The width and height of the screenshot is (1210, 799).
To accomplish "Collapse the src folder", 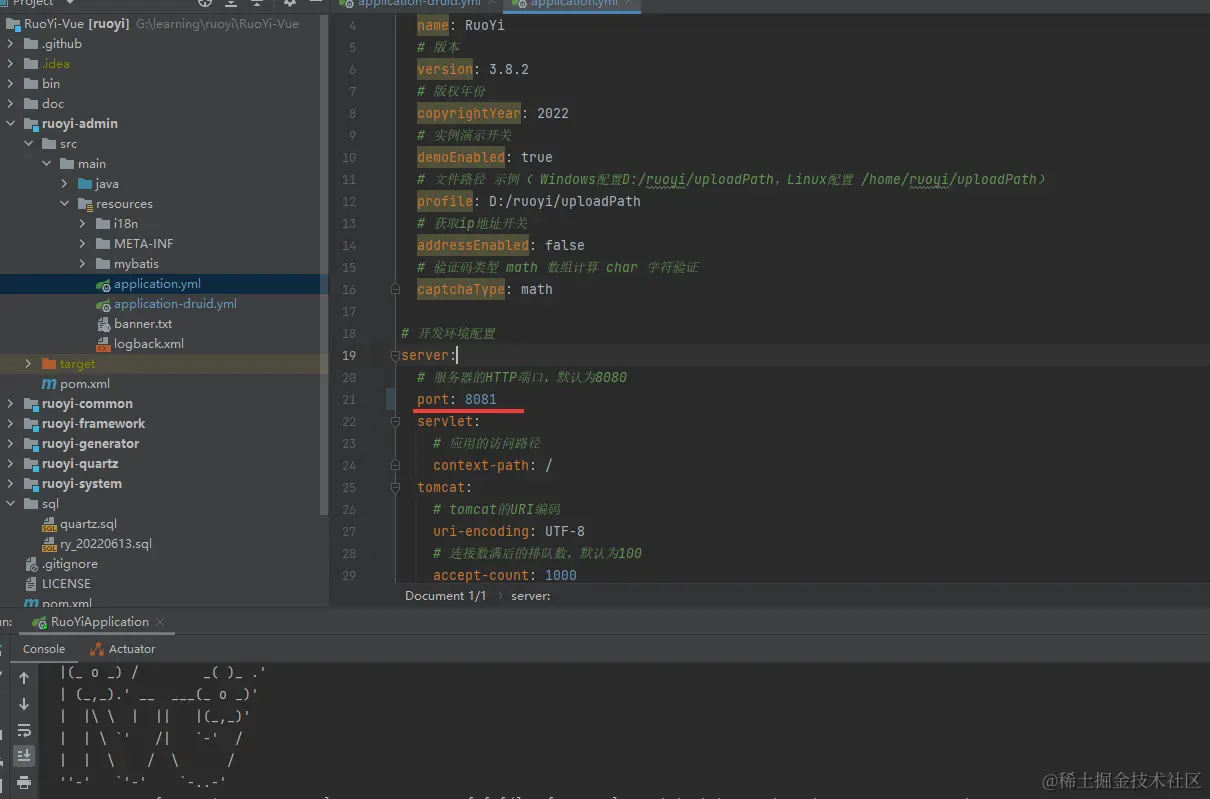I will [28, 144].
